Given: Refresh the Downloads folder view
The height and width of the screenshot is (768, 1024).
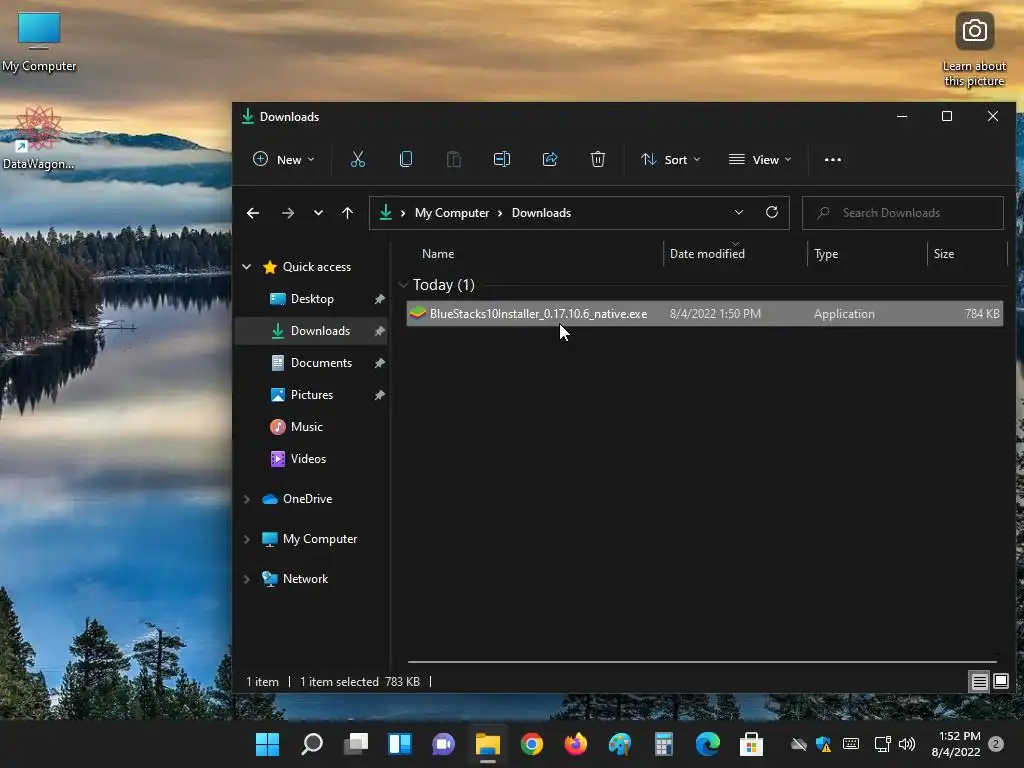Looking at the screenshot, I should [772, 212].
